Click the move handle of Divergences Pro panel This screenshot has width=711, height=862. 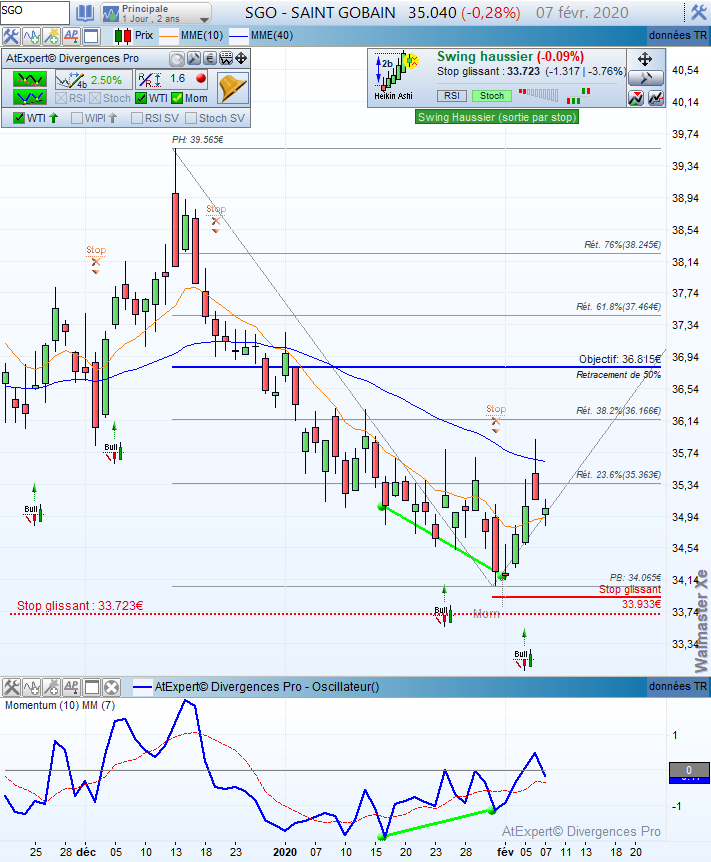[x=241, y=59]
